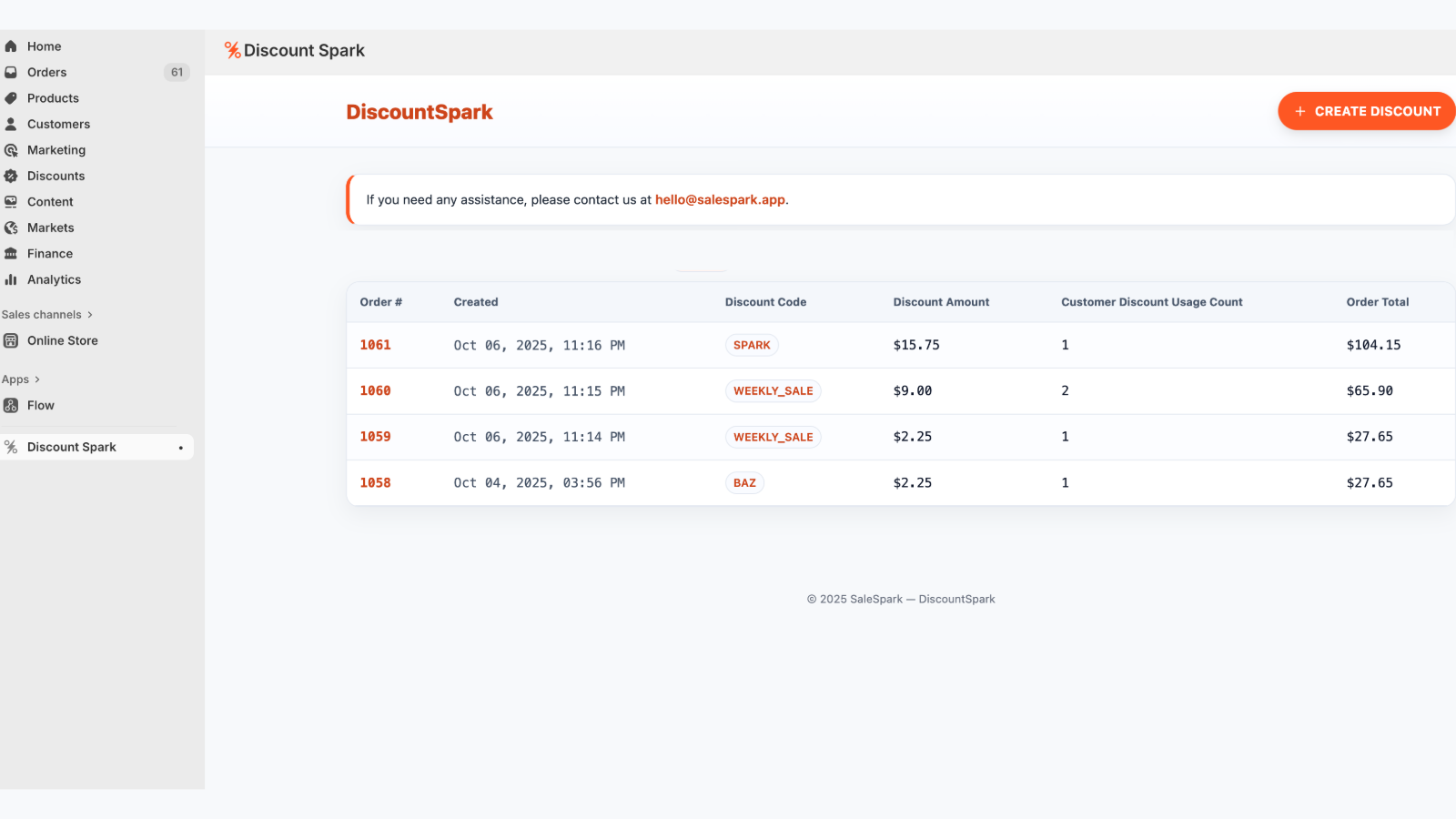The height and width of the screenshot is (819, 1456).
Task: Click the plus icon in Create Discount button
Action: click(1300, 111)
